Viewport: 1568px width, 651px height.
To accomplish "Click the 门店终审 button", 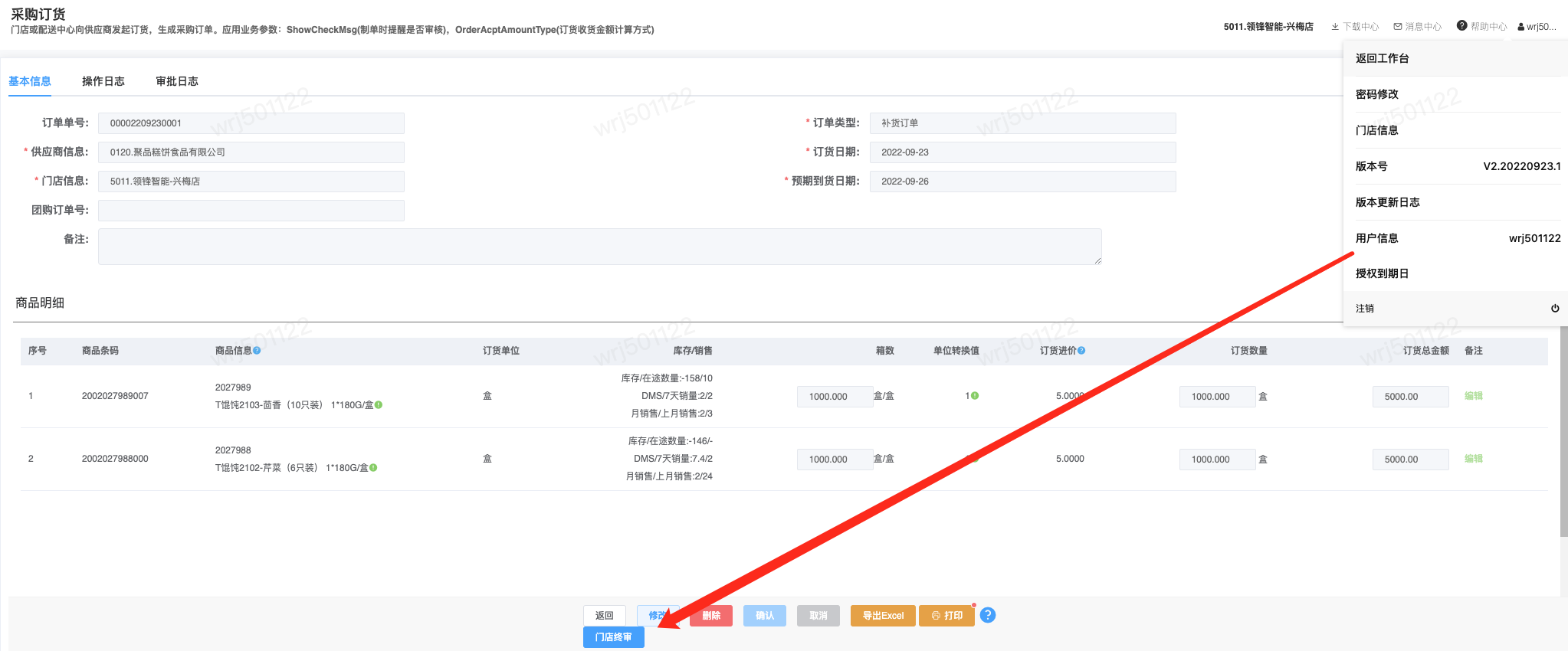I will coord(614,637).
